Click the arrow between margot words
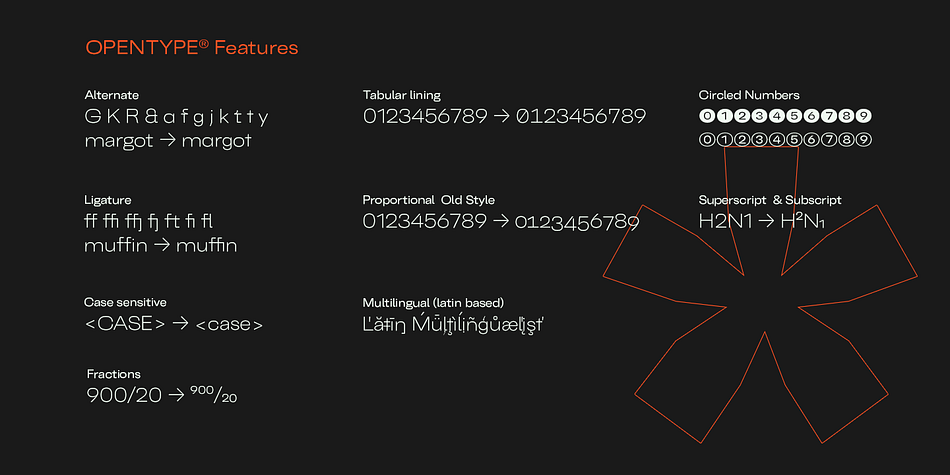 tap(168, 141)
